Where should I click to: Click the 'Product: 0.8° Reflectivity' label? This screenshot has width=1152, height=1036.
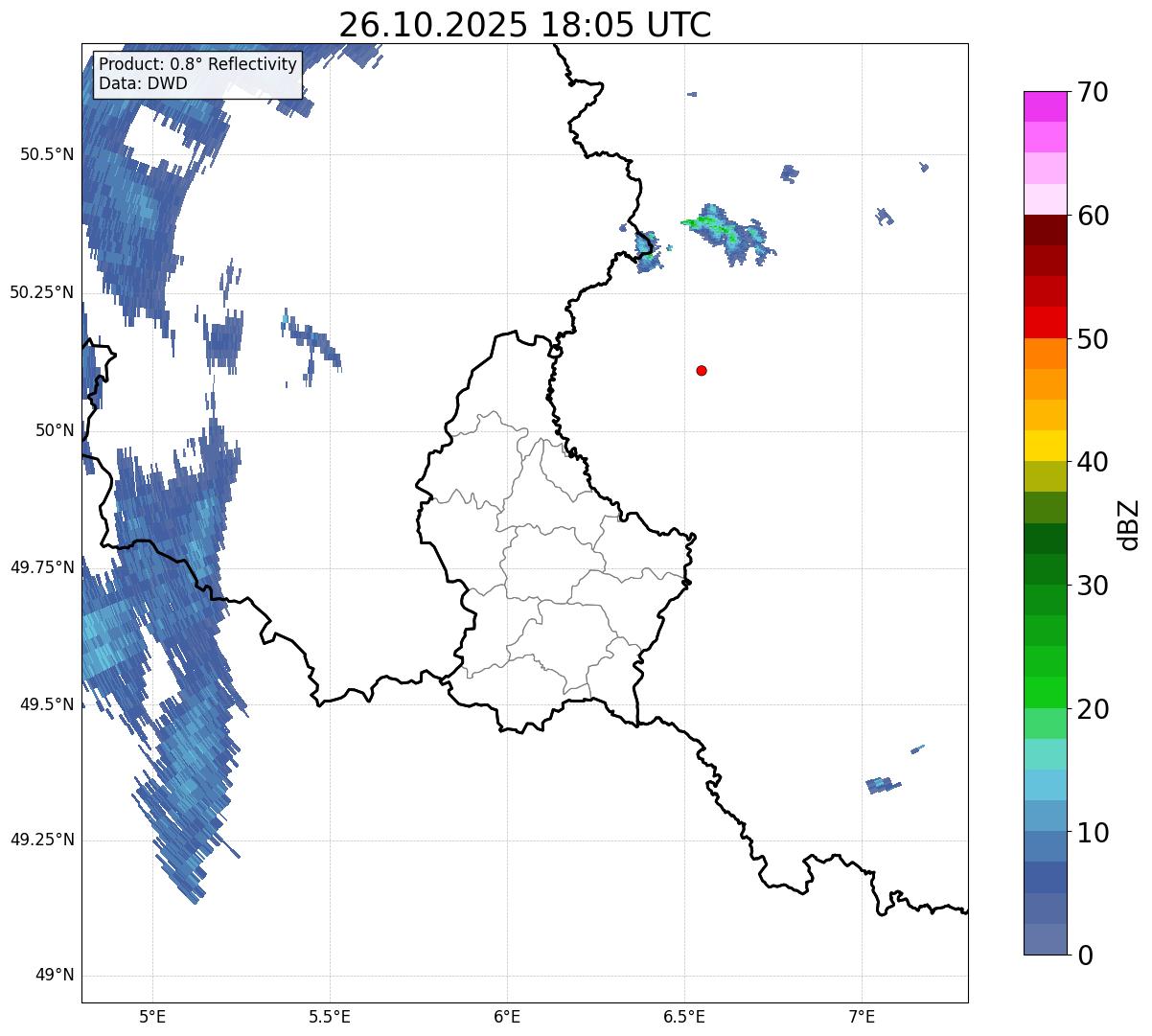198,64
